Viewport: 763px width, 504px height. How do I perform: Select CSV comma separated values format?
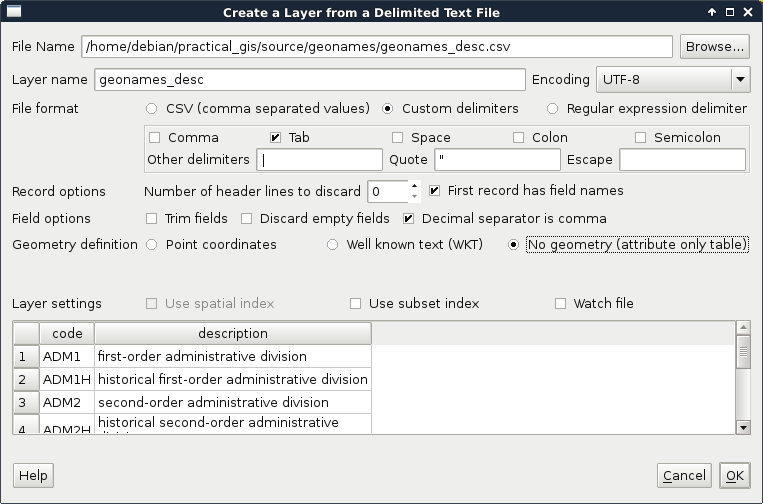(x=152, y=108)
